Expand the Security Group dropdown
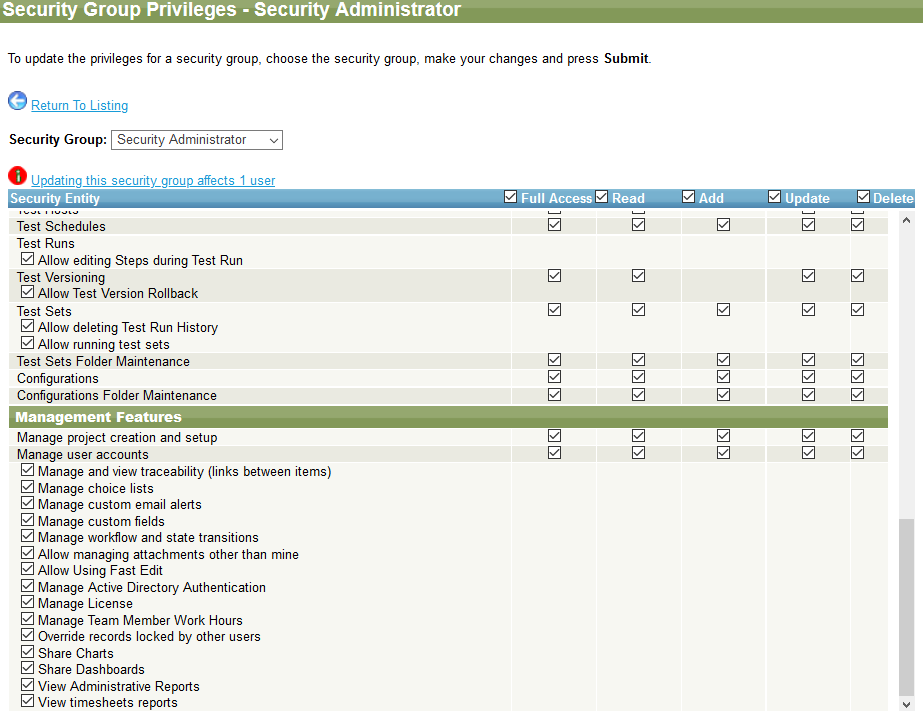This screenshot has height=711, width=923. [196, 140]
